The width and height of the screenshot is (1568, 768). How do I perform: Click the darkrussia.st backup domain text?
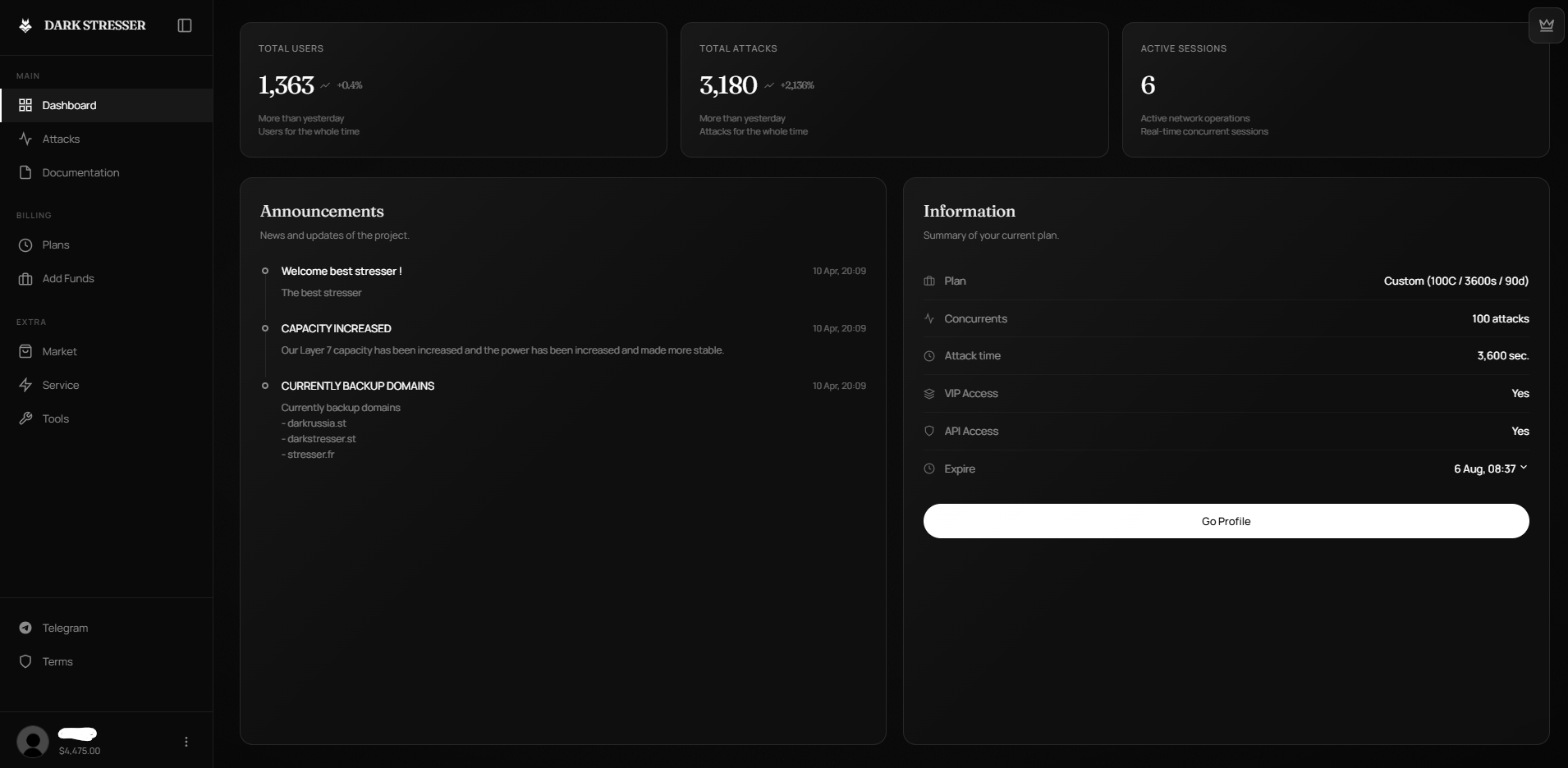[317, 423]
